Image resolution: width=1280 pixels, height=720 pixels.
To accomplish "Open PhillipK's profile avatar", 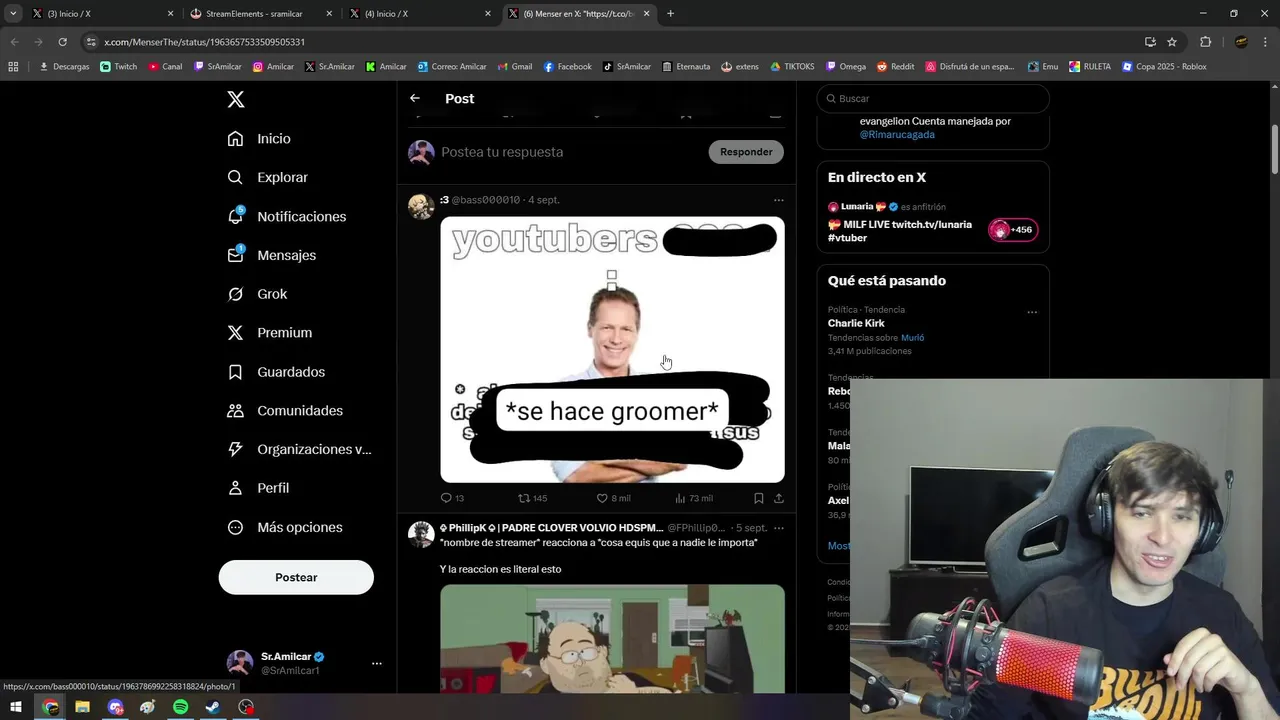I will click(x=421, y=534).
